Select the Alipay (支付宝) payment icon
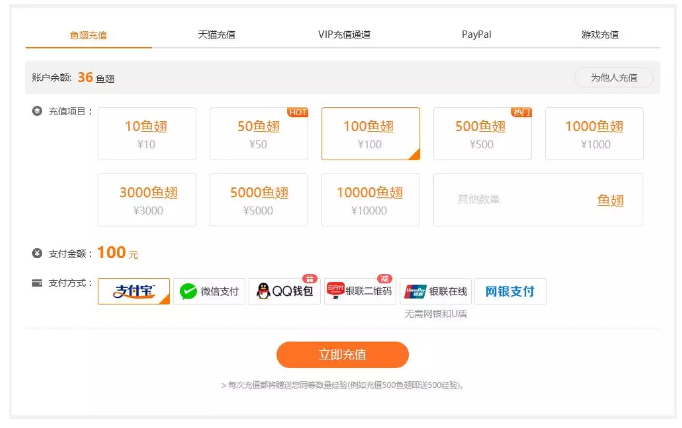 pos(134,291)
